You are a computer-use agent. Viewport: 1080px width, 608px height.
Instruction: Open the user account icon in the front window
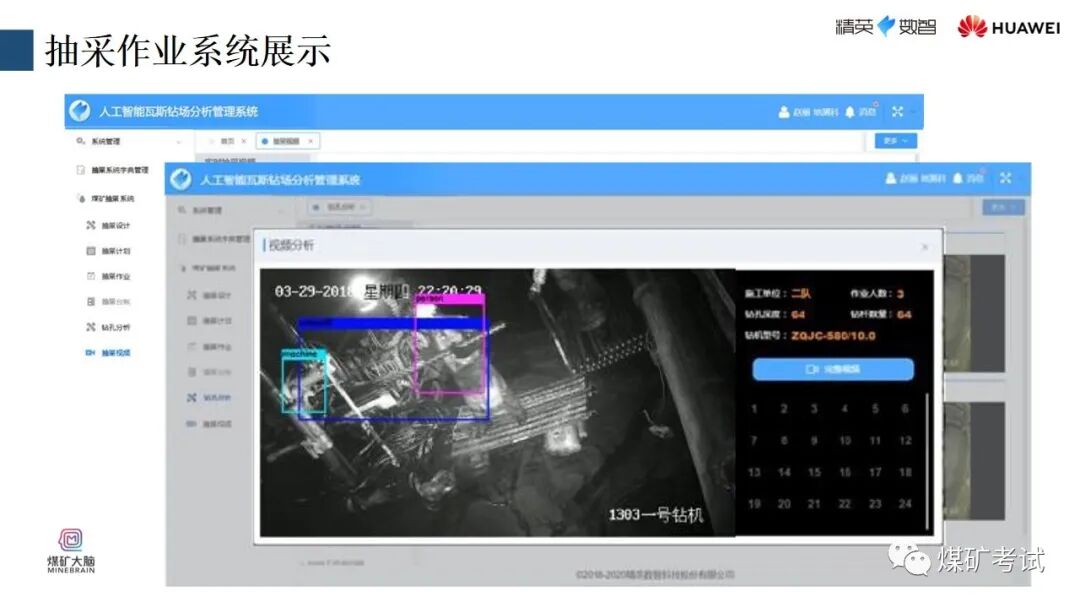891,178
